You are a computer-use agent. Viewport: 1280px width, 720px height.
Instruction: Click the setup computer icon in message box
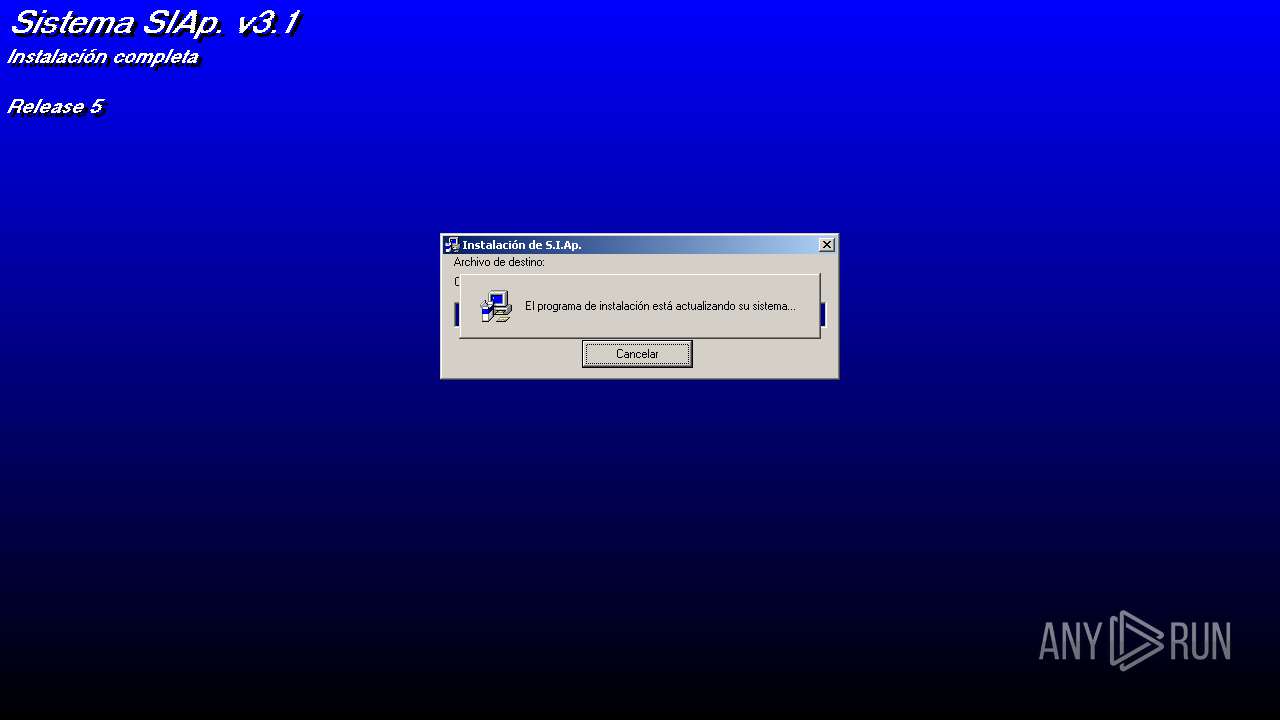[x=496, y=306]
